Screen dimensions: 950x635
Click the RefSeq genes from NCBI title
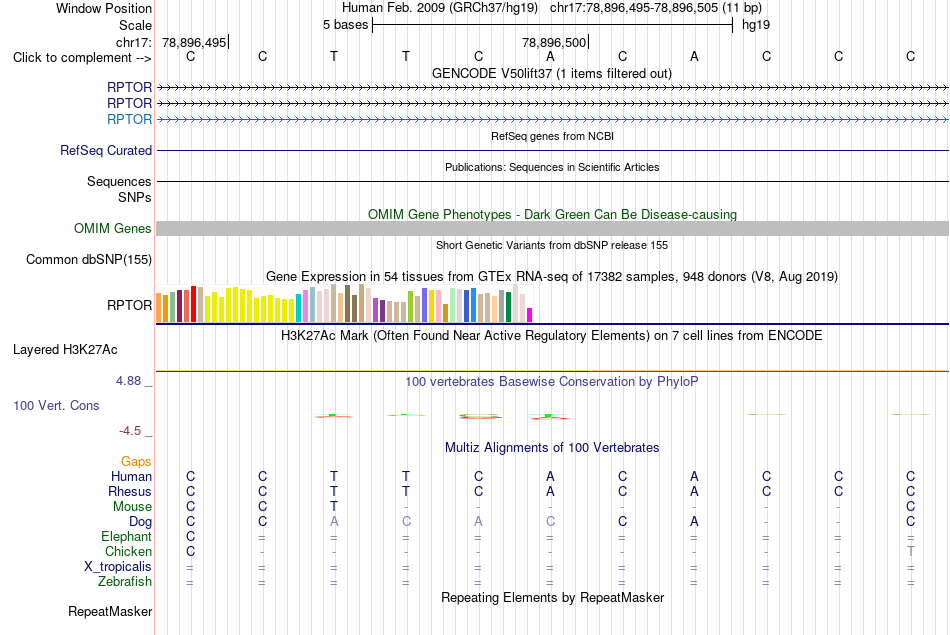point(552,136)
